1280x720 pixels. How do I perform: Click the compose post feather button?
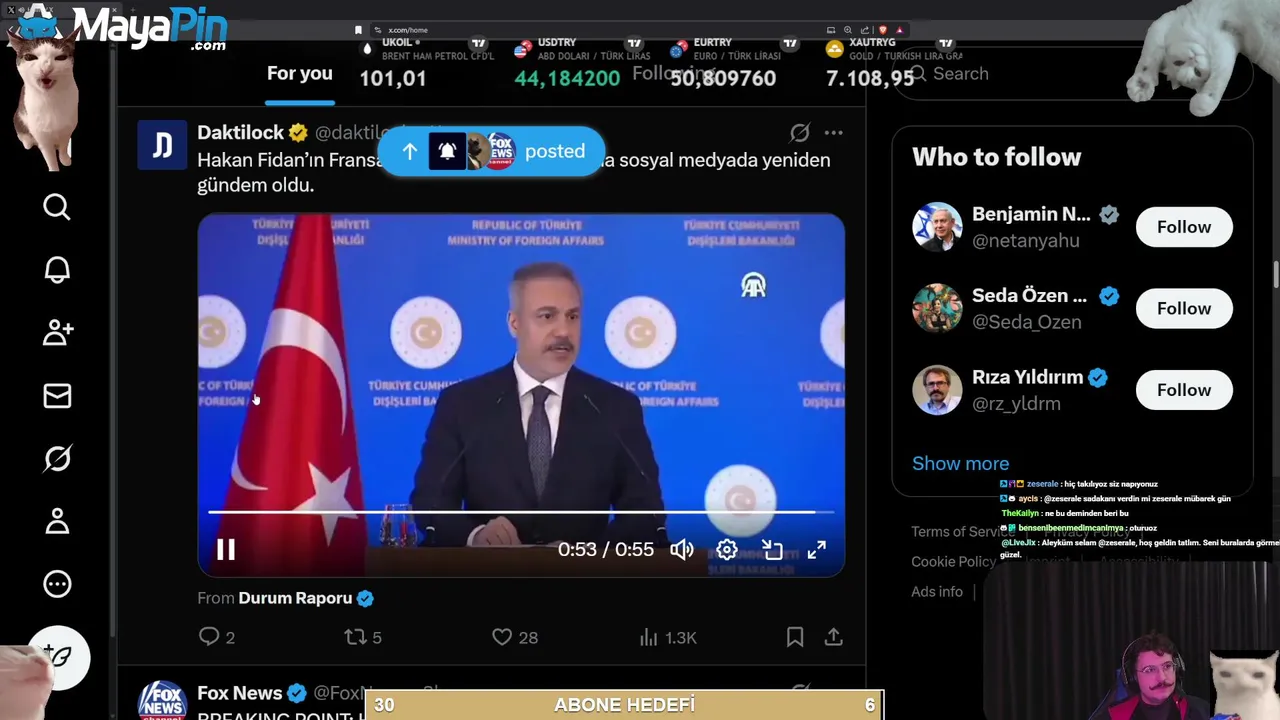coord(59,658)
